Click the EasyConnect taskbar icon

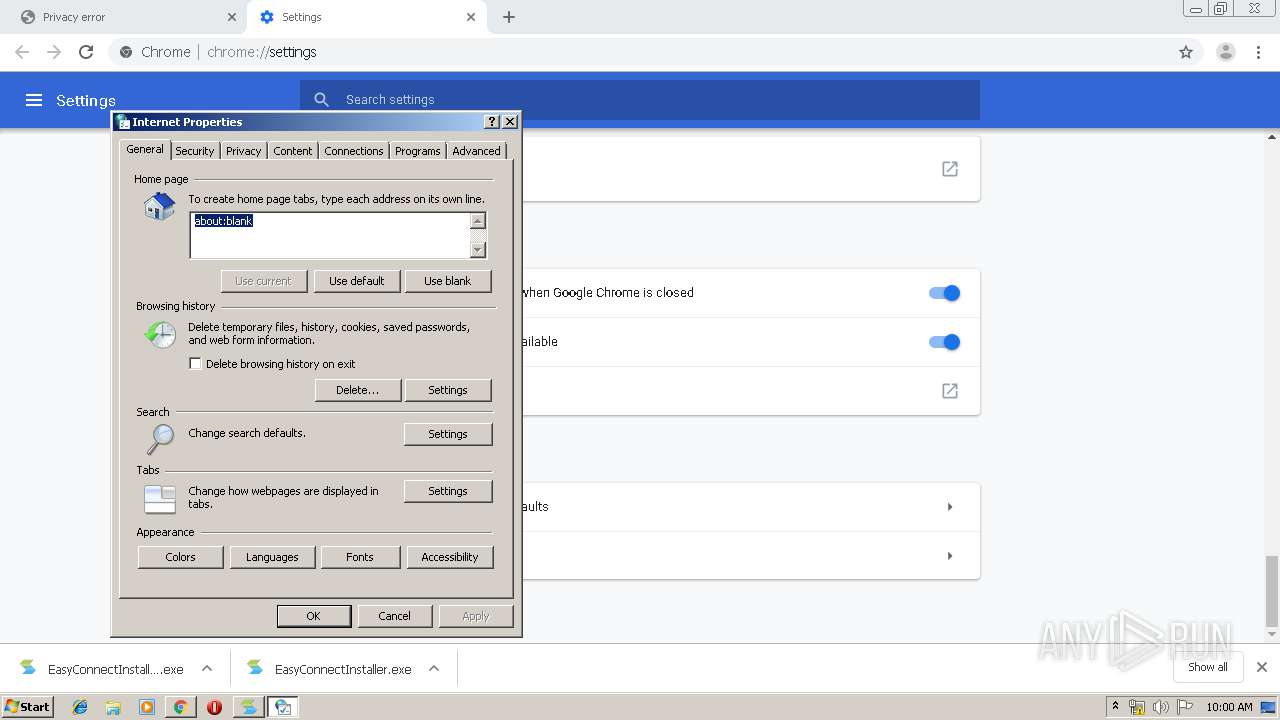(247, 707)
